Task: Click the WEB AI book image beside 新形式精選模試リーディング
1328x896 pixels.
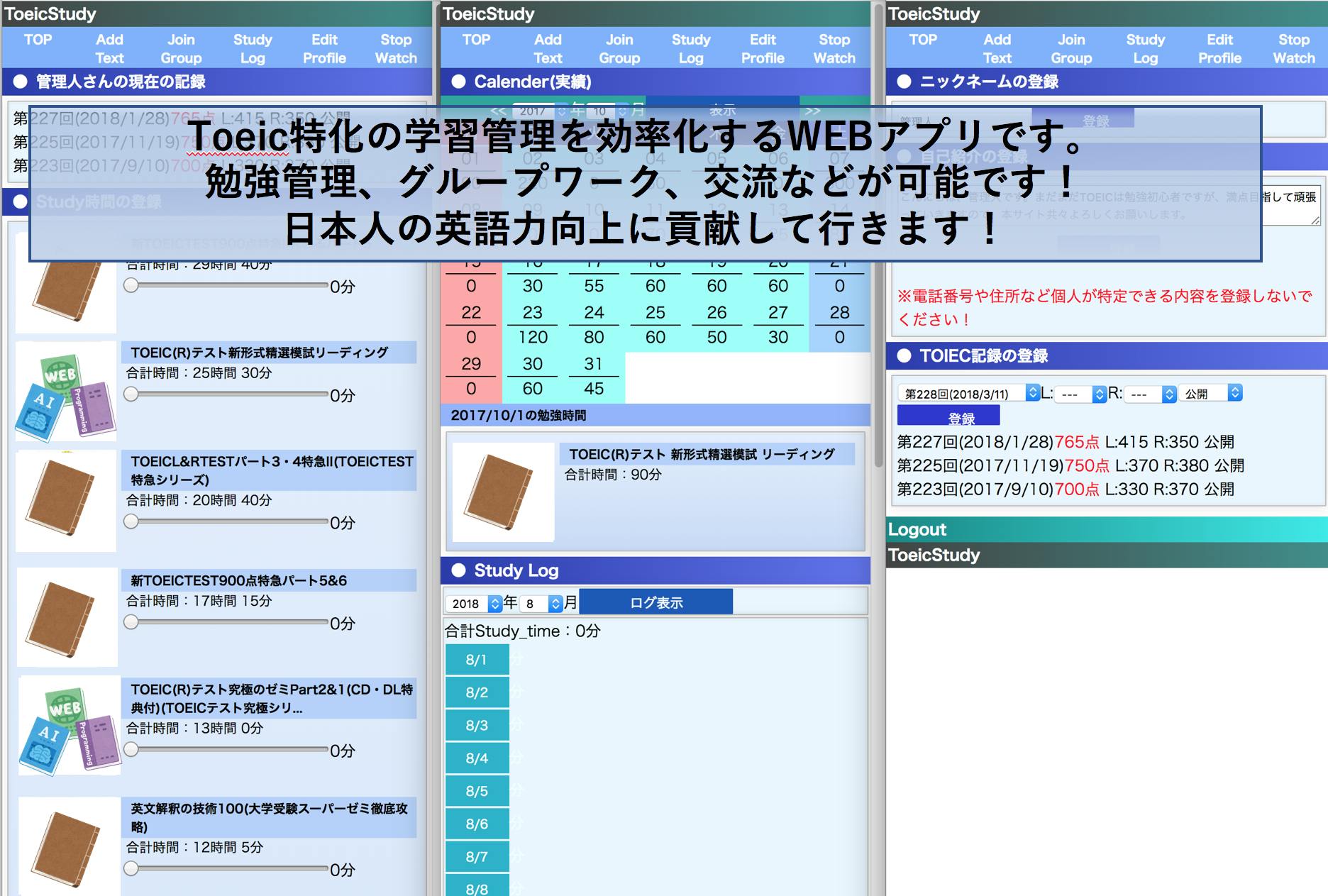Action: [66, 392]
